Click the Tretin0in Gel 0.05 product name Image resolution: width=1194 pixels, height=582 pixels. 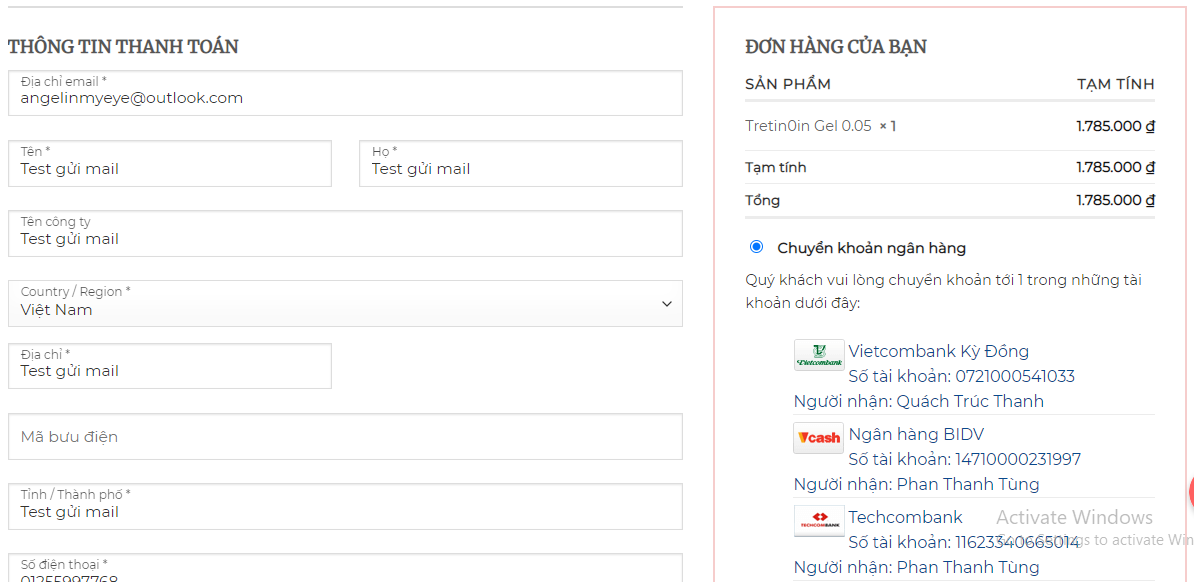pos(808,126)
